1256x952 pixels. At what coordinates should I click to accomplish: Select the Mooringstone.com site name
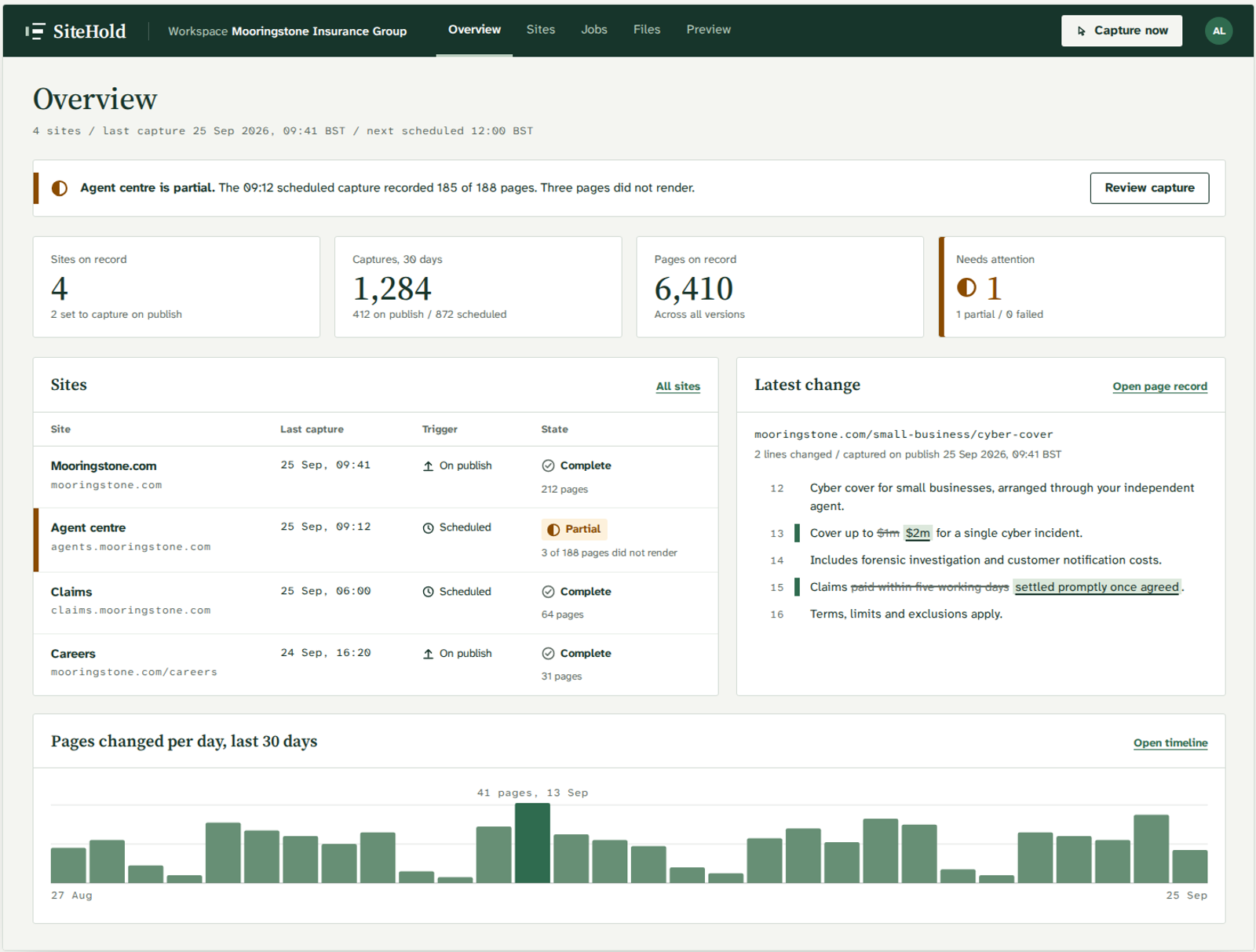pos(104,466)
